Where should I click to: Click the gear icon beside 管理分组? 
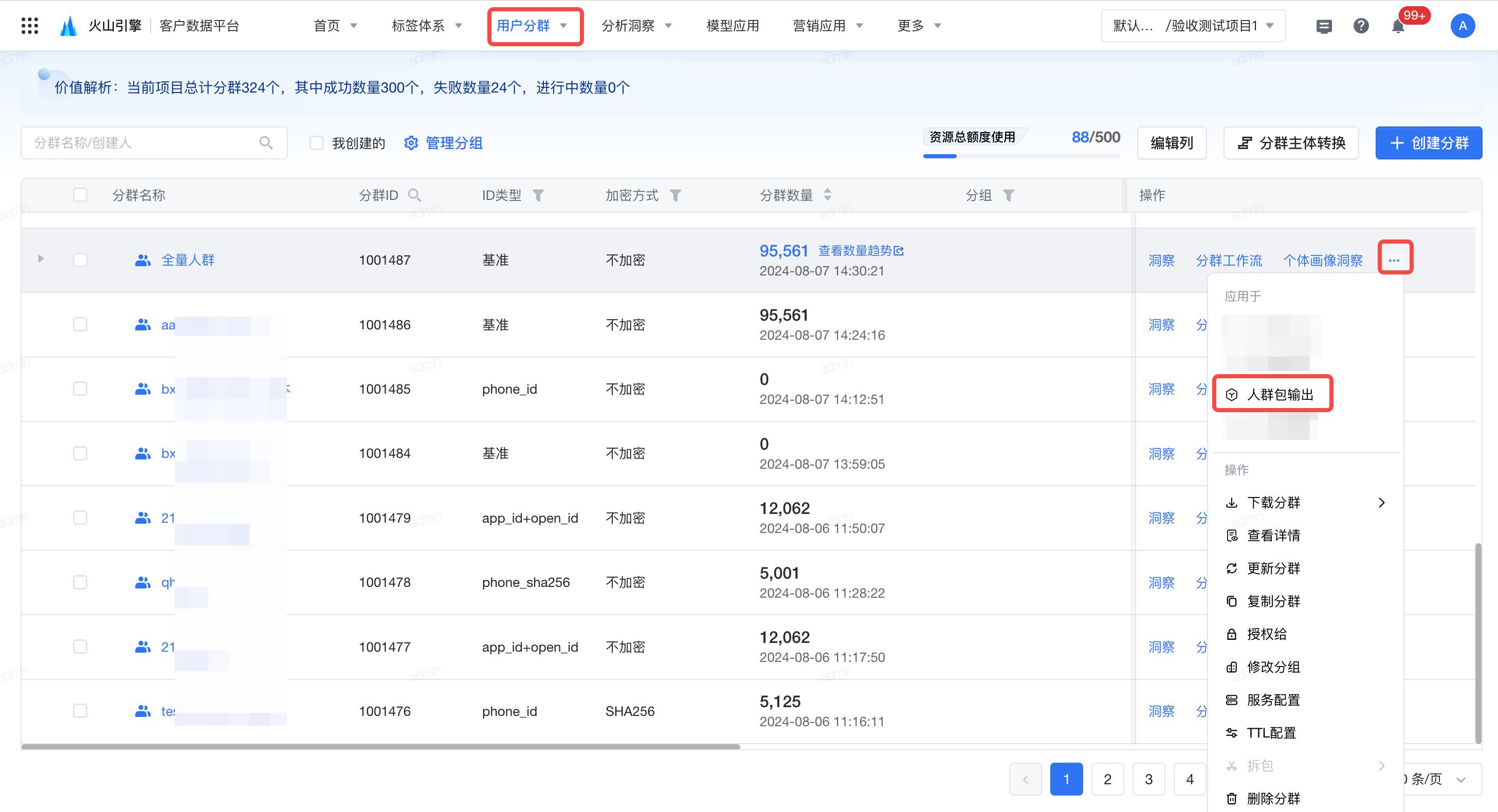point(411,143)
